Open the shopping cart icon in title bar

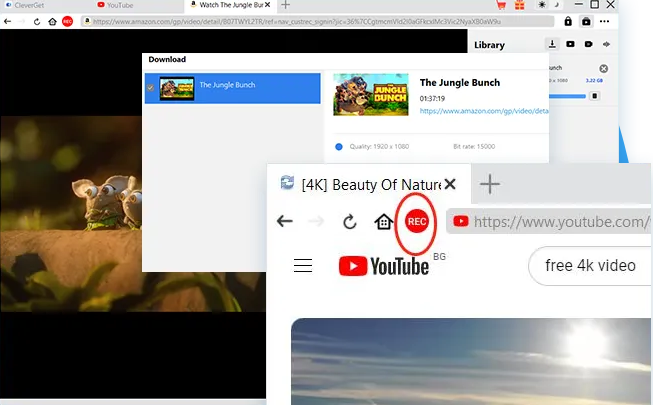click(x=501, y=5)
